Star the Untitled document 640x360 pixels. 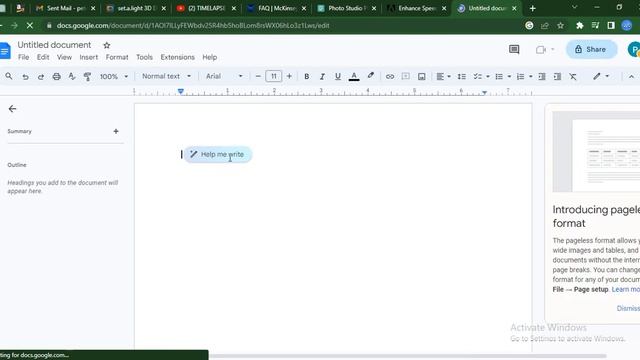(107, 45)
